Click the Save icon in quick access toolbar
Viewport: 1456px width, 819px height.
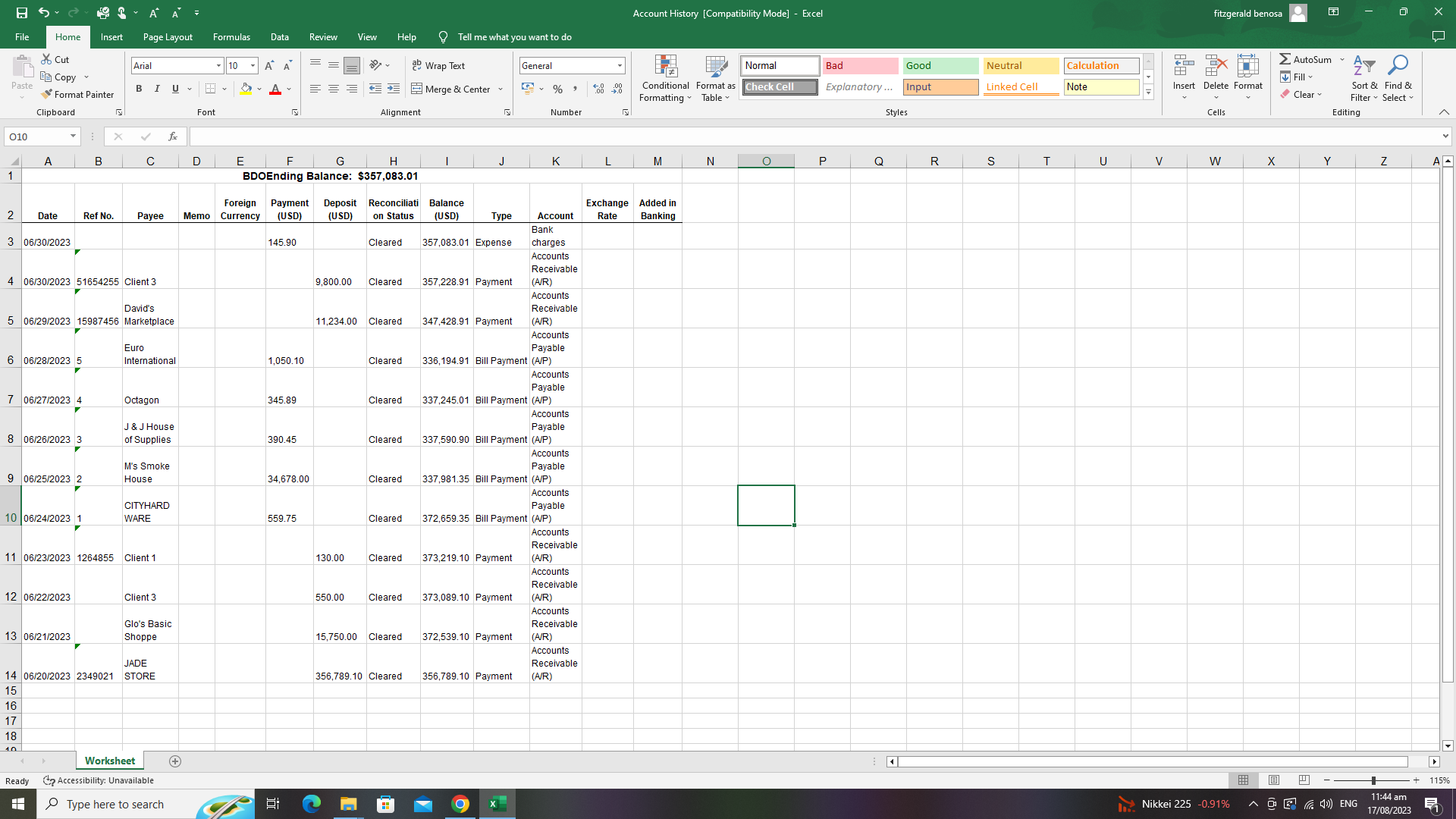point(21,13)
